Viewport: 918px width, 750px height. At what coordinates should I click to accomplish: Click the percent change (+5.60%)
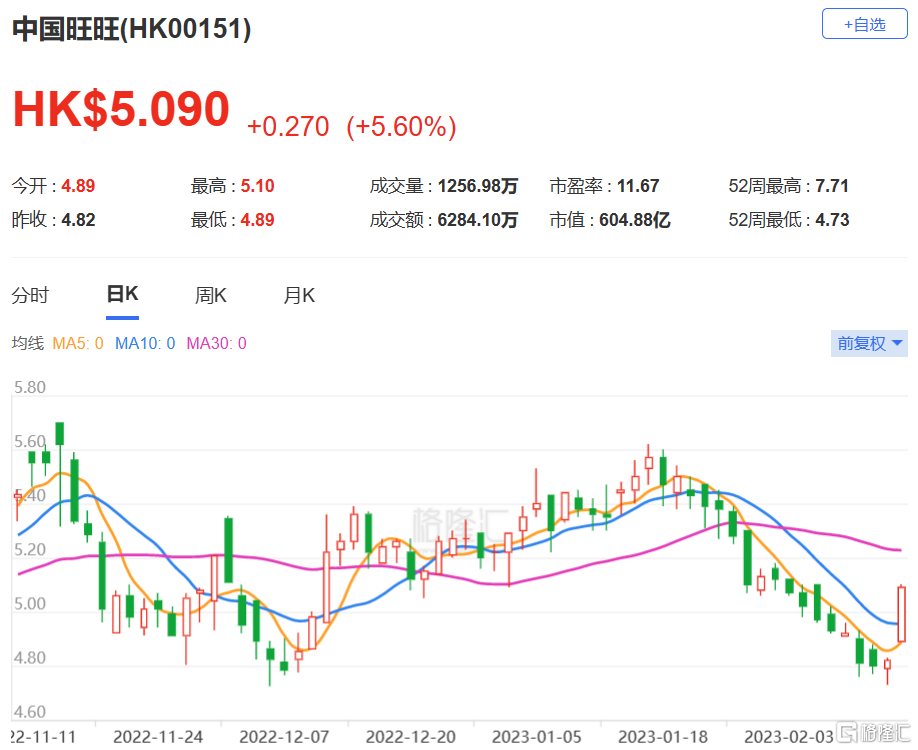tap(402, 126)
